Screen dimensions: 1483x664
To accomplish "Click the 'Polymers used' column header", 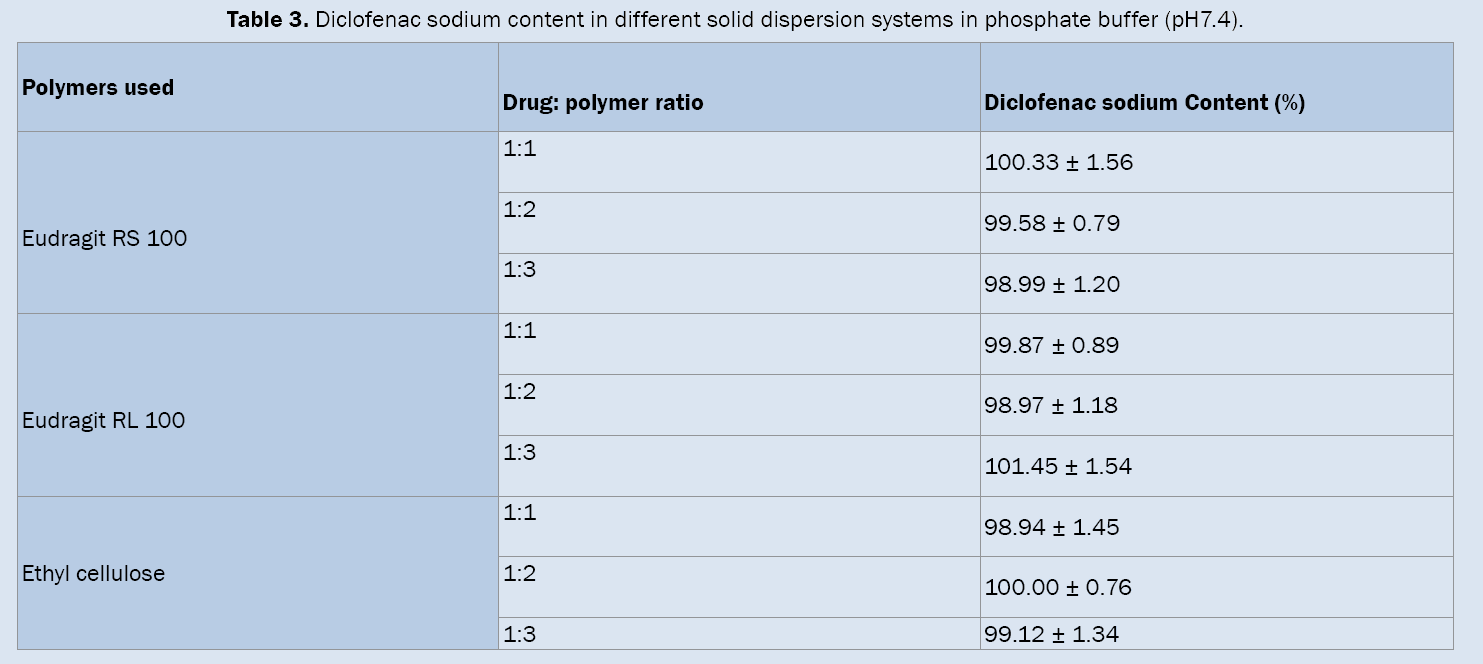I will pyautogui.click(x=98, y=88).
